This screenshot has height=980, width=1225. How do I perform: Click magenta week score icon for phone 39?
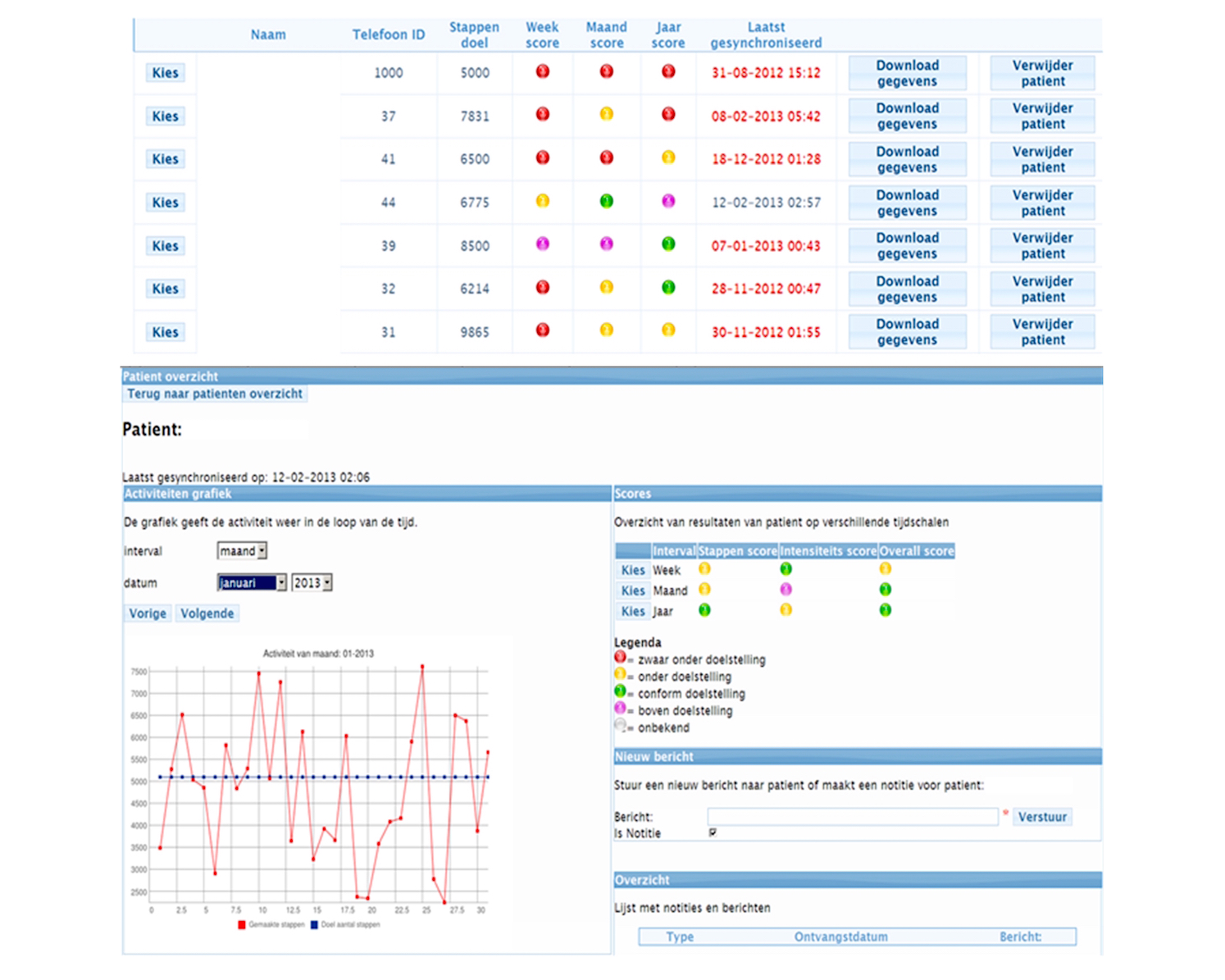click(x=542, y=244)
